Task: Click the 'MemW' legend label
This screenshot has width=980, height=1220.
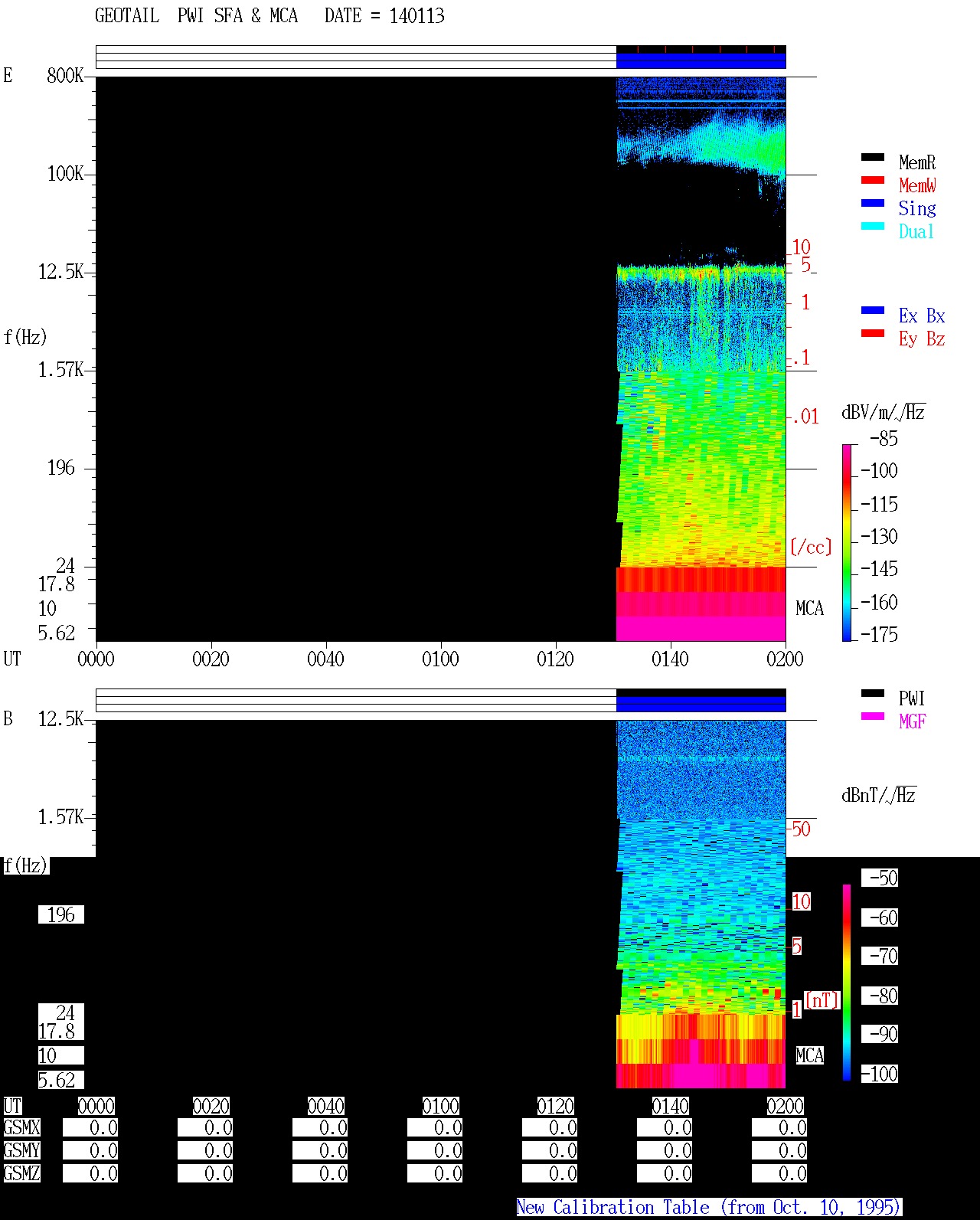Action: click(x=917, y=185)
